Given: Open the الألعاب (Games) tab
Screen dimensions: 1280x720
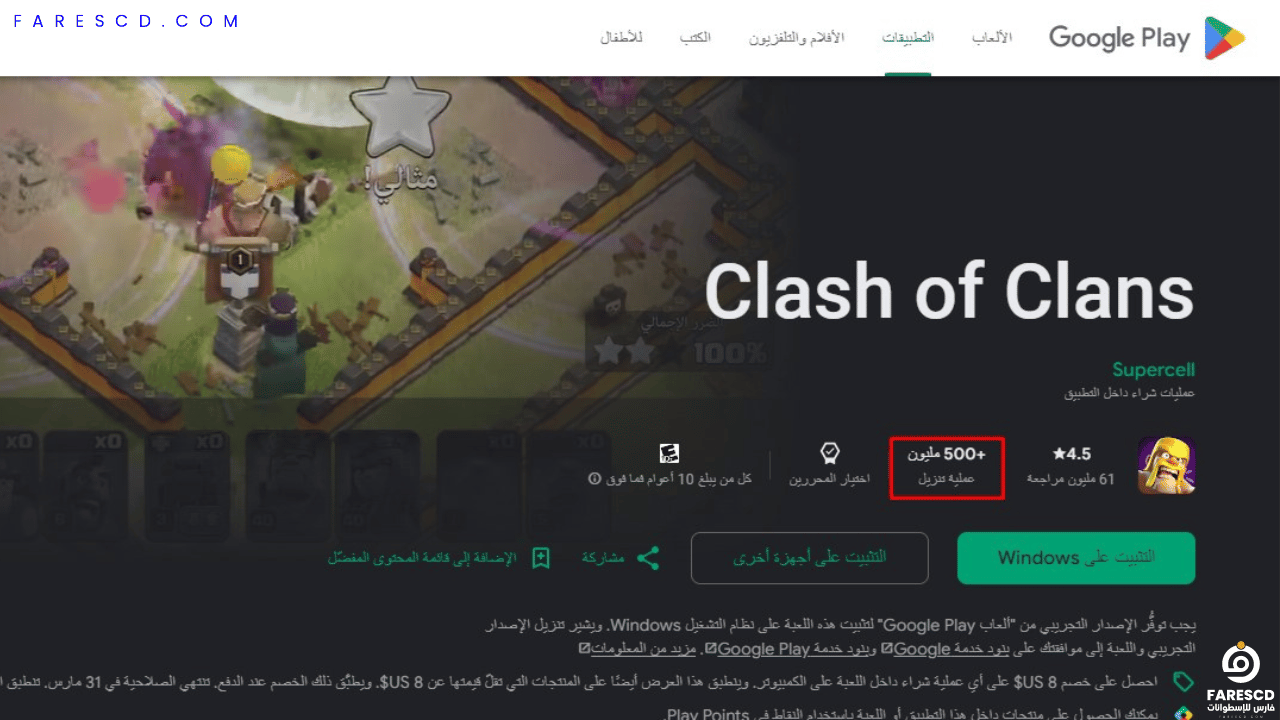Looking at the screenshot, I should pos(992,38).
